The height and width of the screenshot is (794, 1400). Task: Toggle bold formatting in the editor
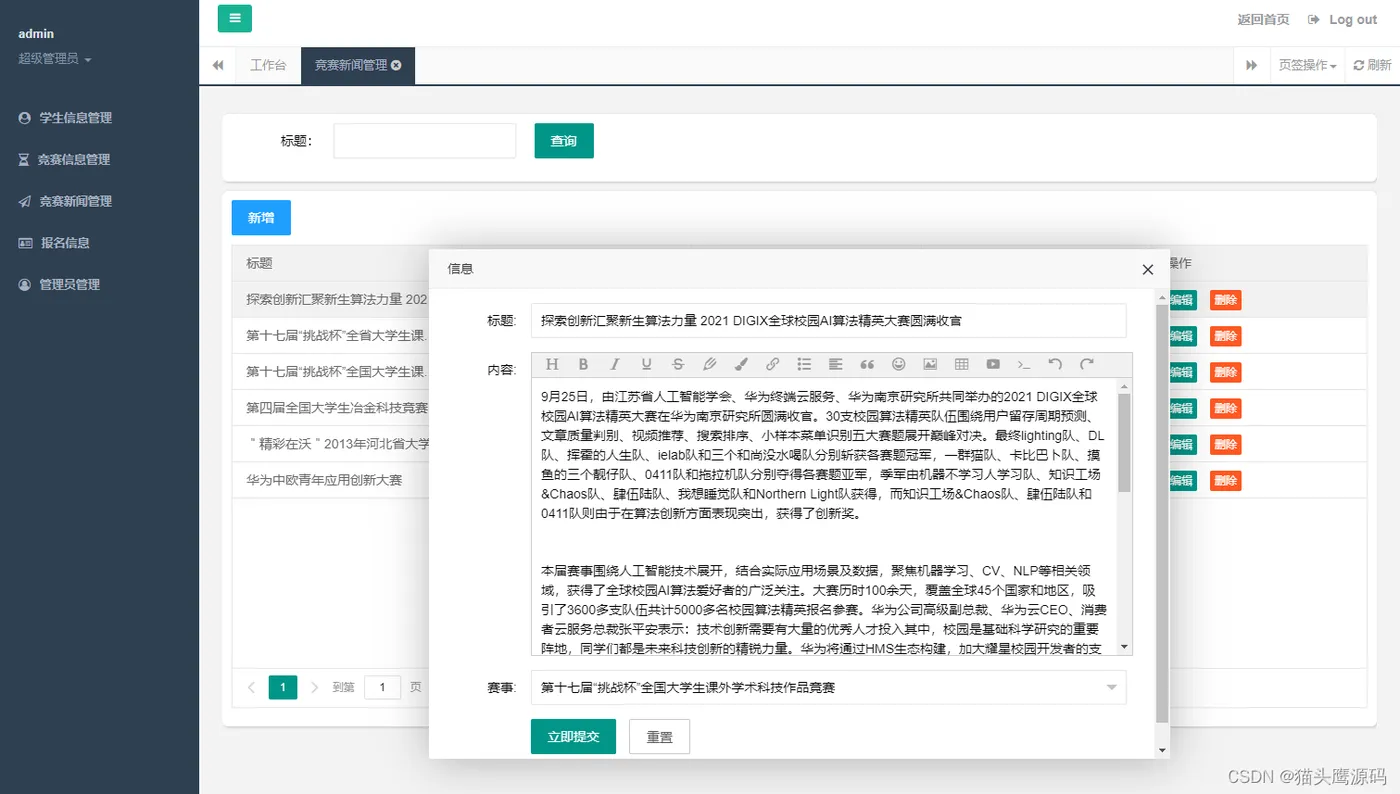pyautogui.click(x=583, y=364)
